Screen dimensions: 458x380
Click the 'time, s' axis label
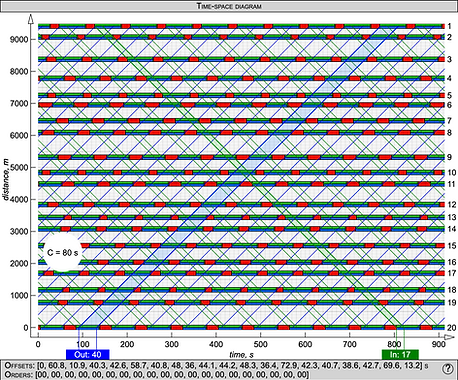pos(241,355)
